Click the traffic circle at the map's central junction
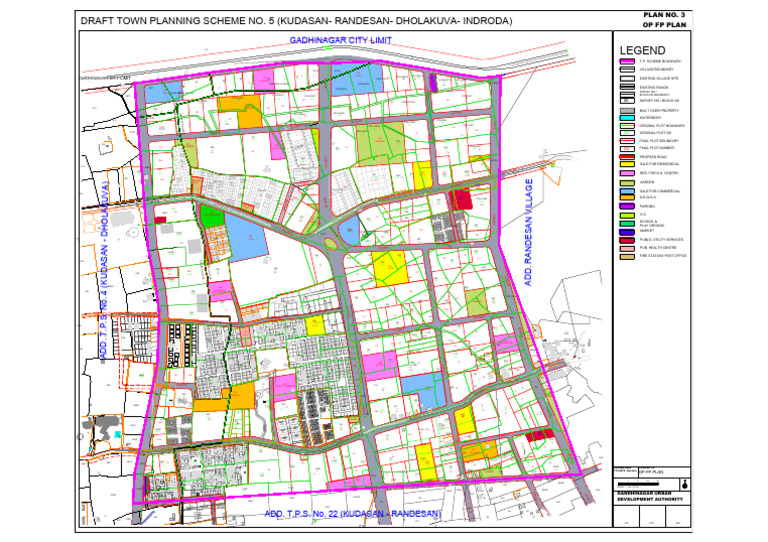Screen dimensions: 768x542 pos(330,243)
